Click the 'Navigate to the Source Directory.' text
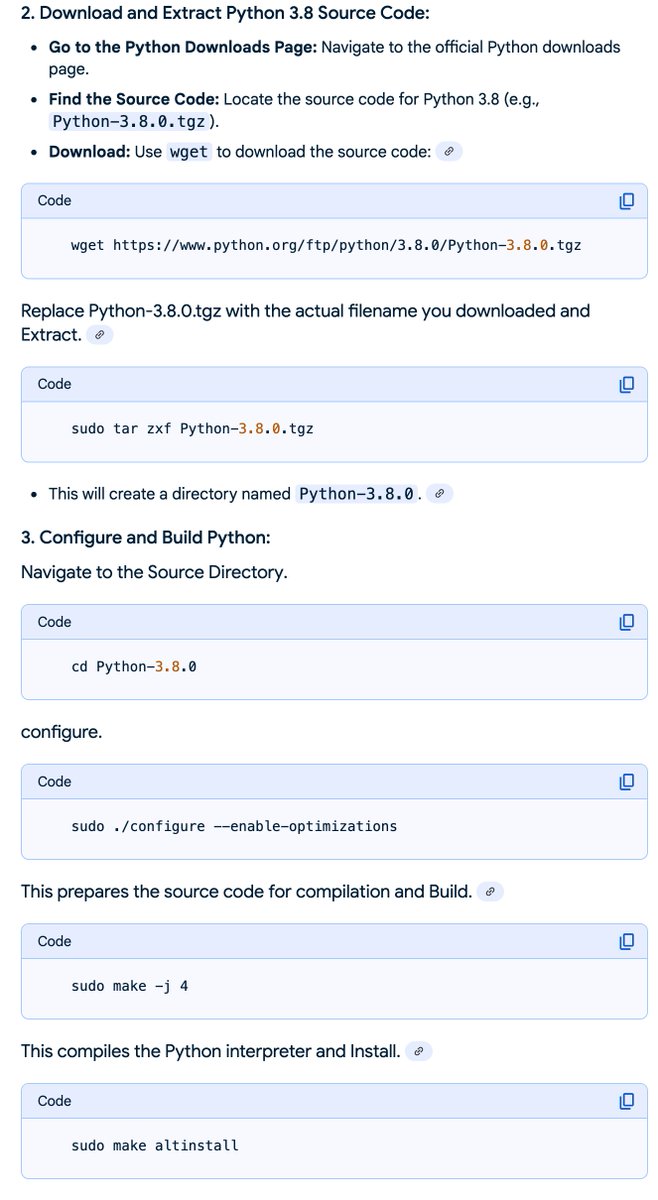The width and height of the screenshot is (658, 1200). pos(154,573)
